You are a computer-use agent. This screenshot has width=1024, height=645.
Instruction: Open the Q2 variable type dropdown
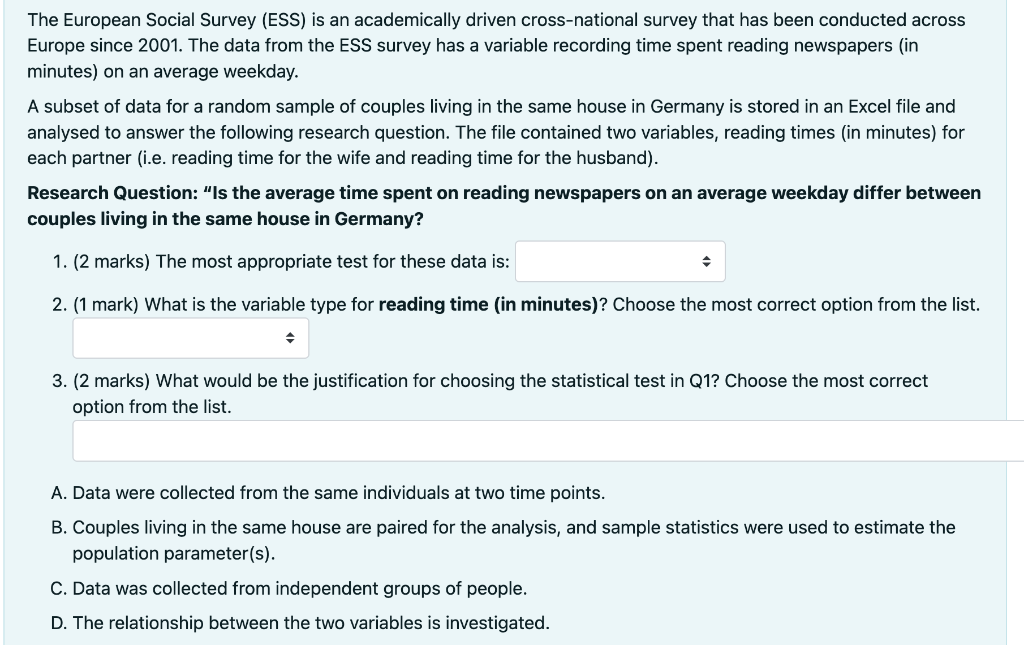[x=190, y=337]
